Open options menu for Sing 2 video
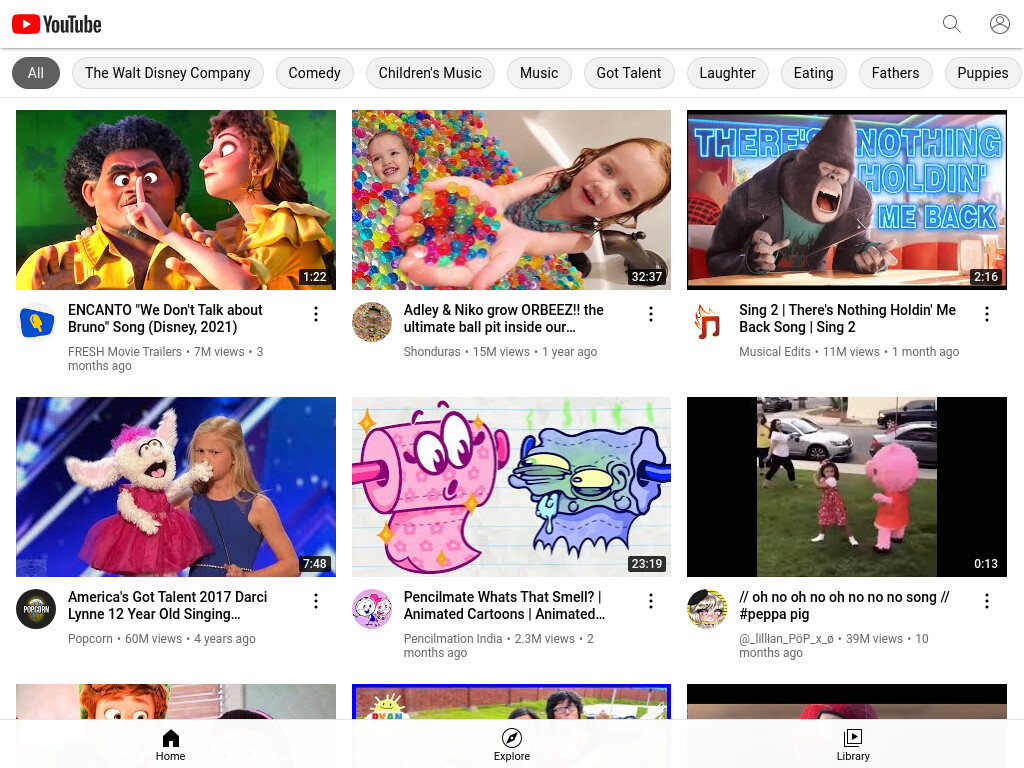The image size is (1024, 768). tap(987, 314)
